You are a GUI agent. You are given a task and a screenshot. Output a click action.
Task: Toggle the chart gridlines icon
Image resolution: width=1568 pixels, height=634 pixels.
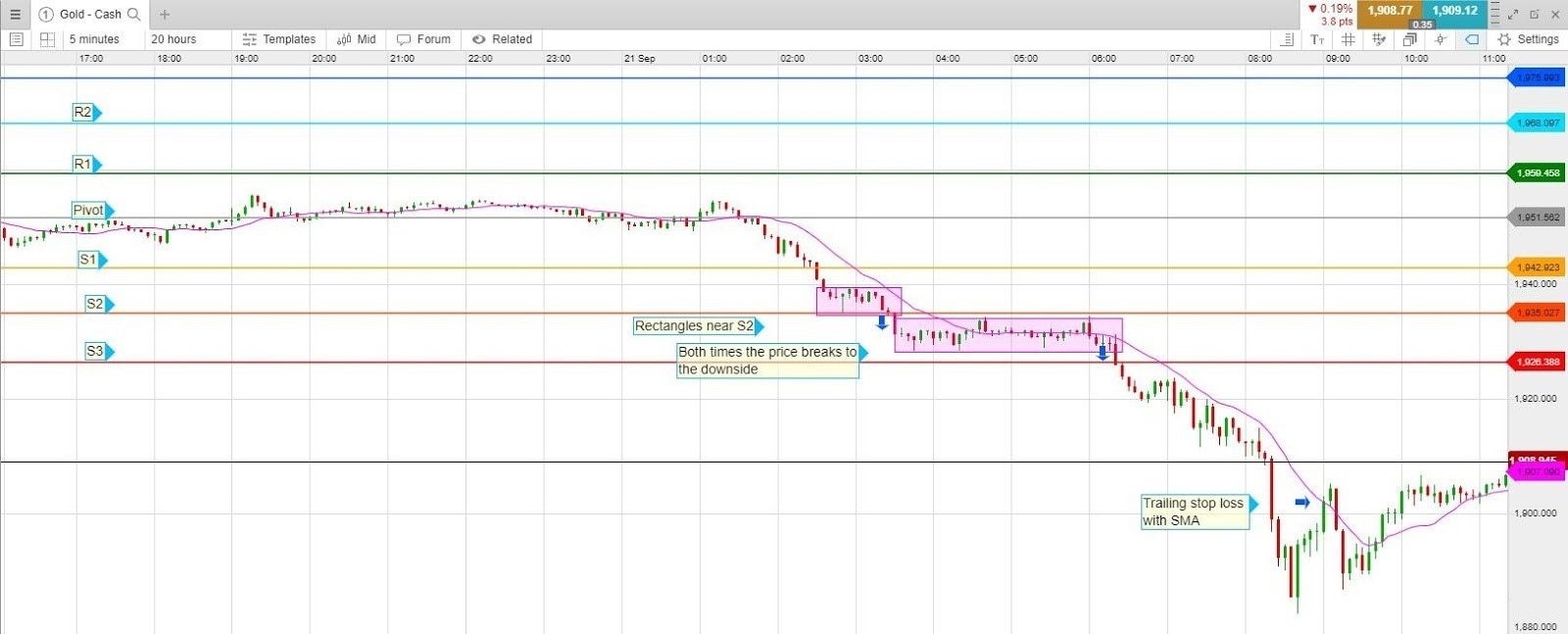pos(1348,39)
